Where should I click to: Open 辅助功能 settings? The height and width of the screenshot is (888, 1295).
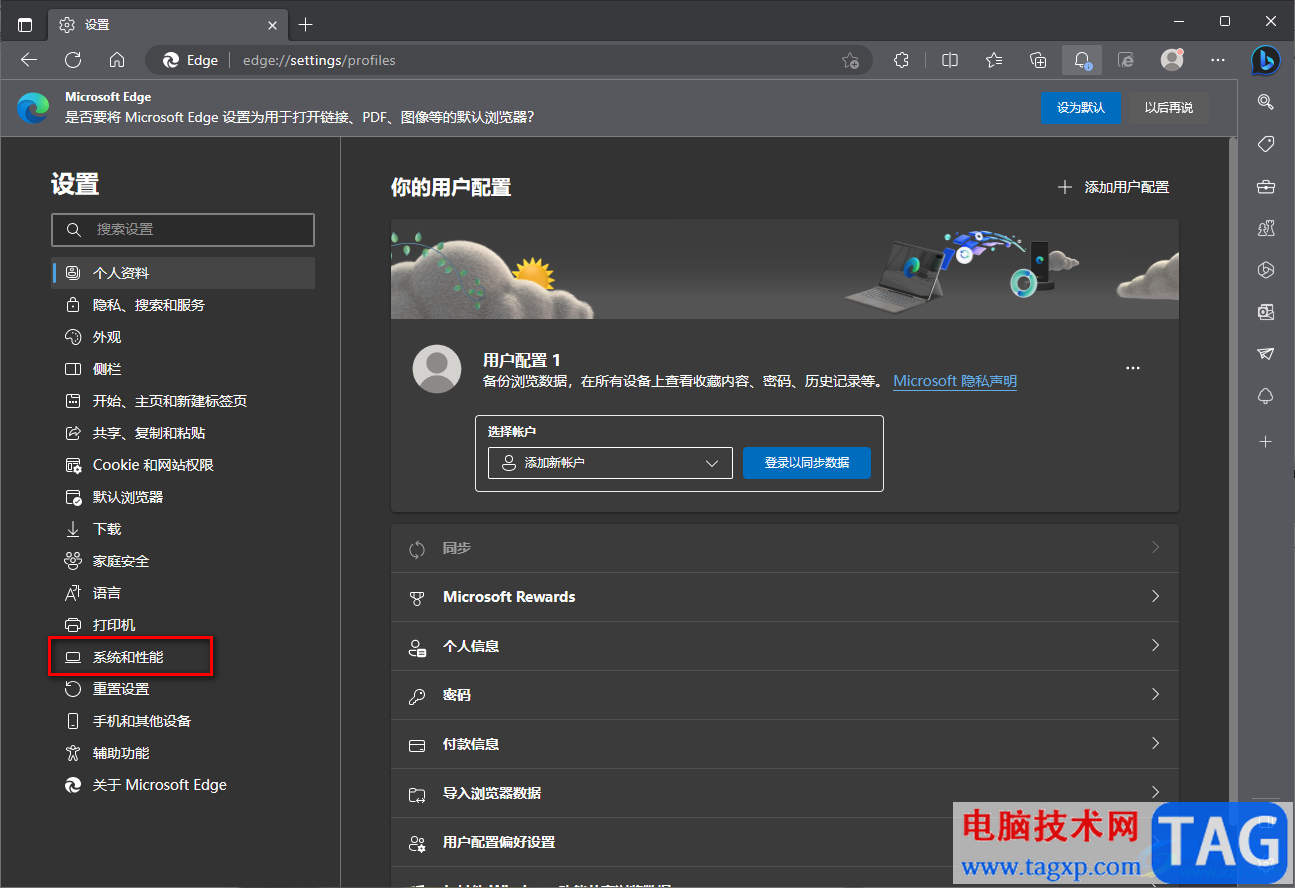(x=183, y=753)
